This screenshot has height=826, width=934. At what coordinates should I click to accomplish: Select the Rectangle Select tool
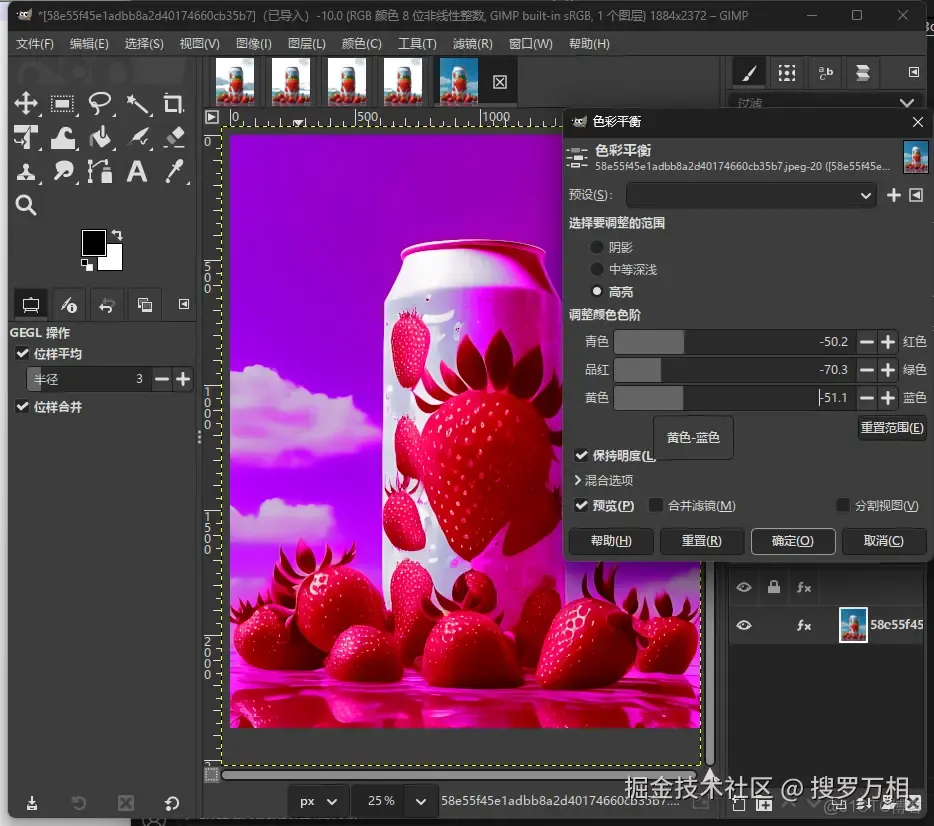[63, 104]
